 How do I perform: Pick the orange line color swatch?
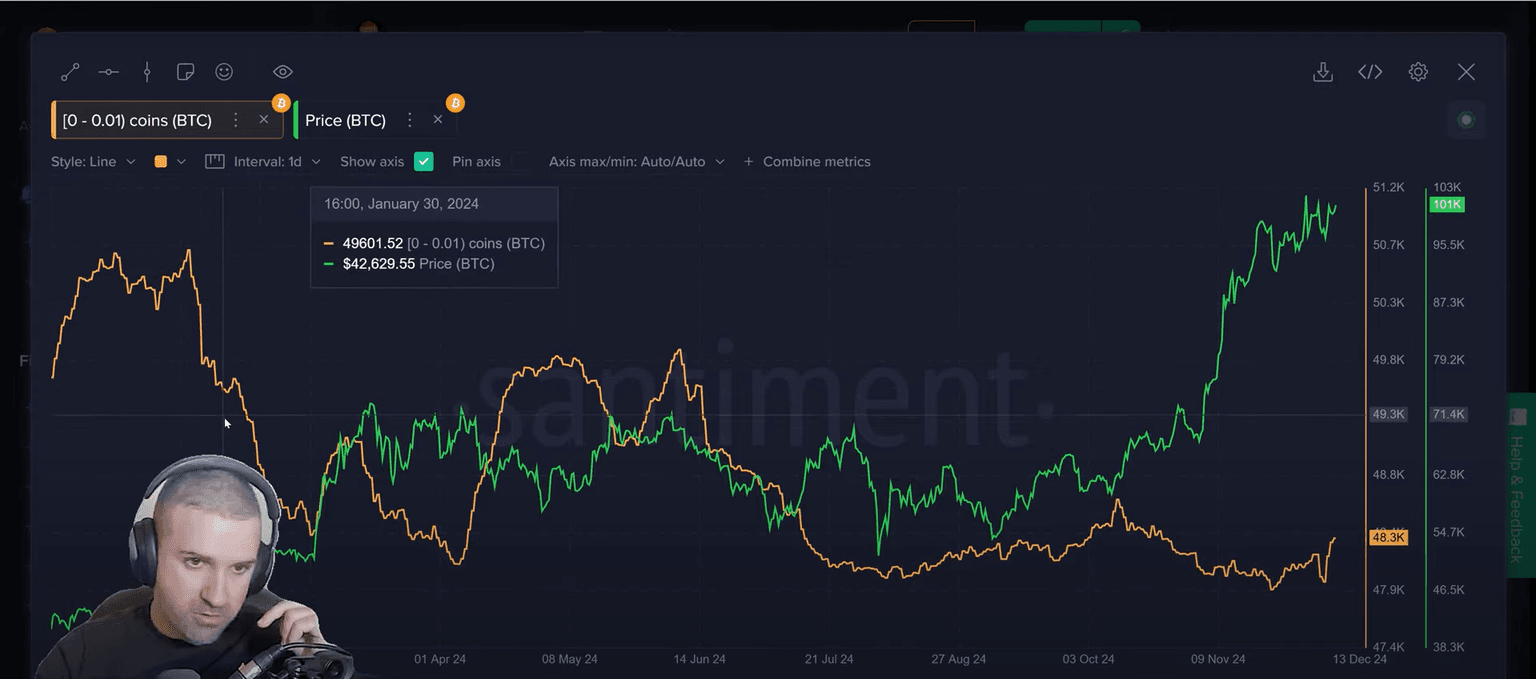tap(161, 161)
